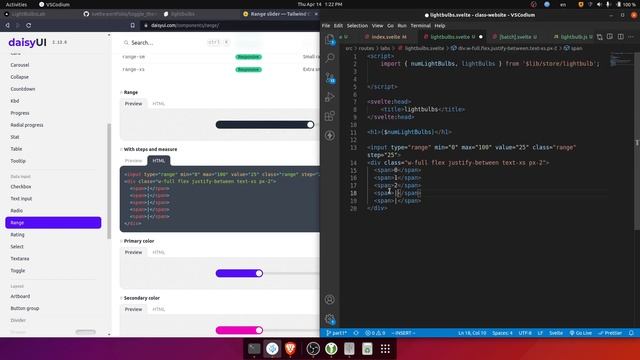Viewport: 640px width, 360px height.
Task: Open the View menu in VSCodium
Action: click(377, 26)
